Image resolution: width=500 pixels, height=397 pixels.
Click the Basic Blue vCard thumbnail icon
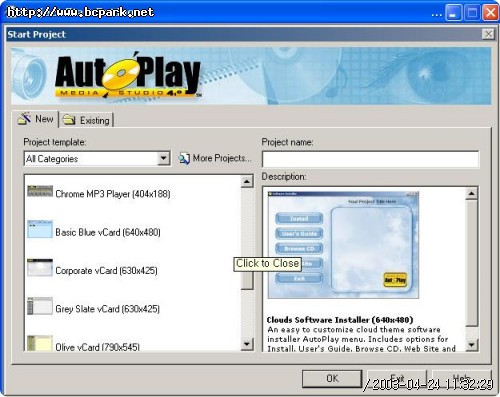point(40,229)
